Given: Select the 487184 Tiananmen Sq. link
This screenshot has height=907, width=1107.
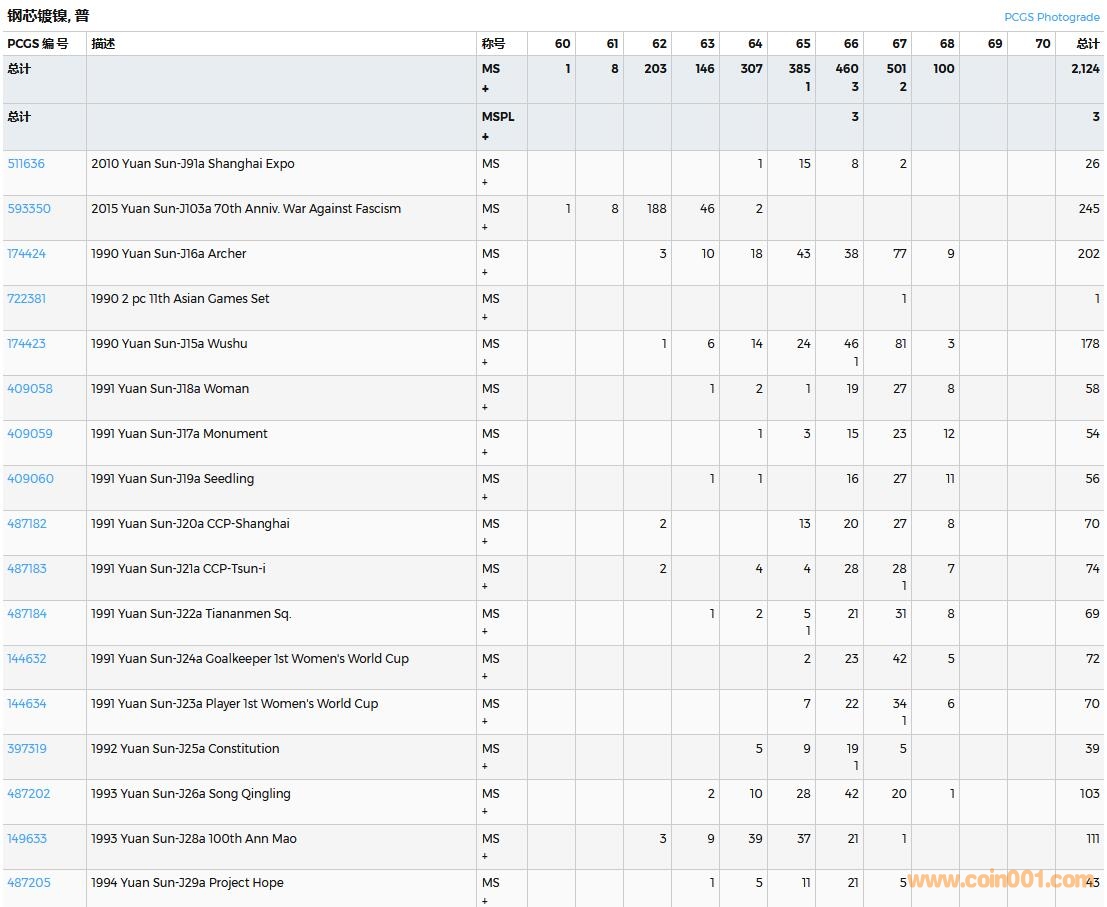Looking at the screenshot, I should [26, 614].
